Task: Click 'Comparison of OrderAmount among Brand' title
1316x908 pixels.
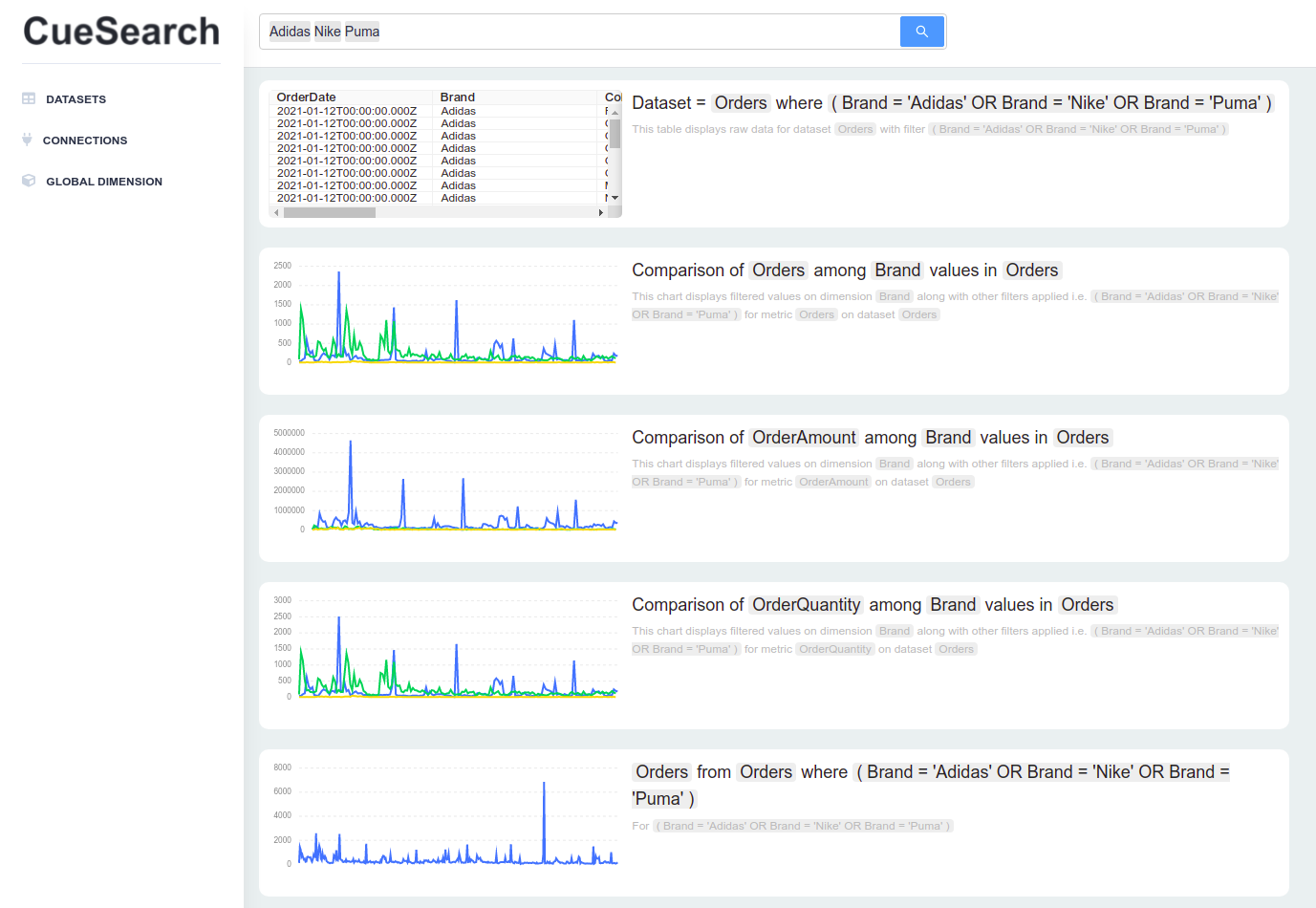Action: [873, 438]
